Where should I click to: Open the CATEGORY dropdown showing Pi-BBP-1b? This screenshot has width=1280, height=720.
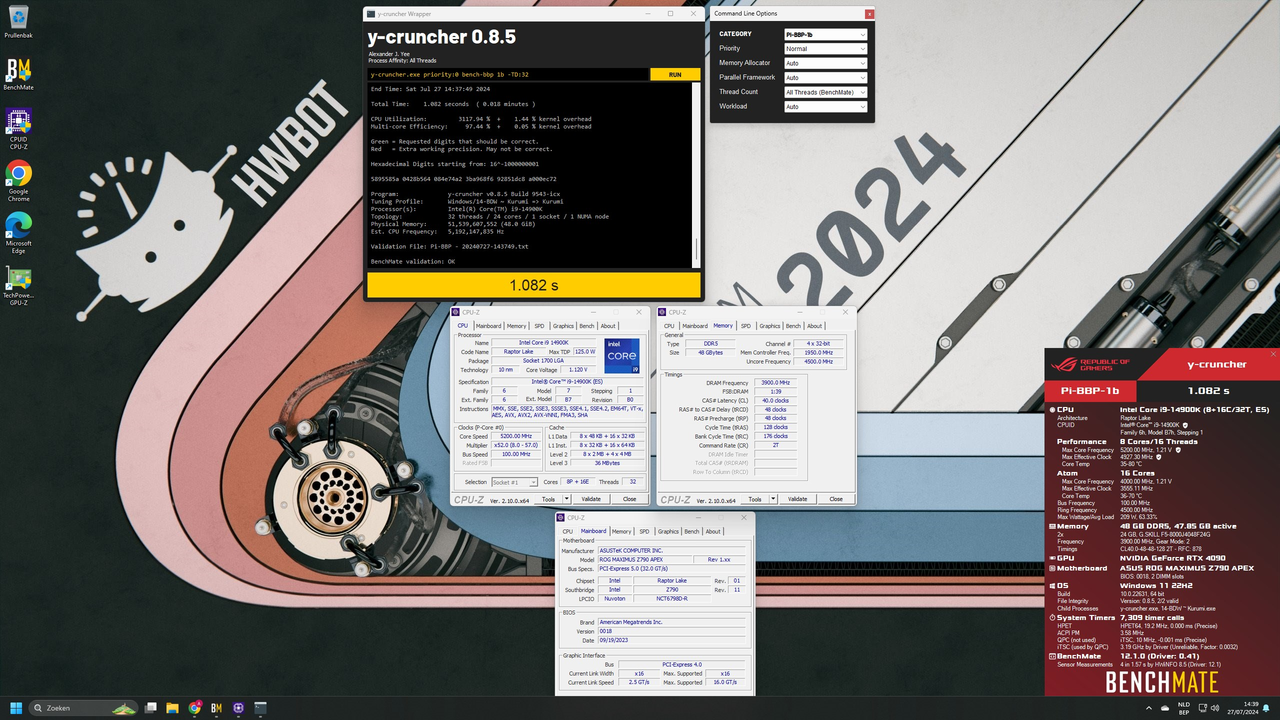826,34
